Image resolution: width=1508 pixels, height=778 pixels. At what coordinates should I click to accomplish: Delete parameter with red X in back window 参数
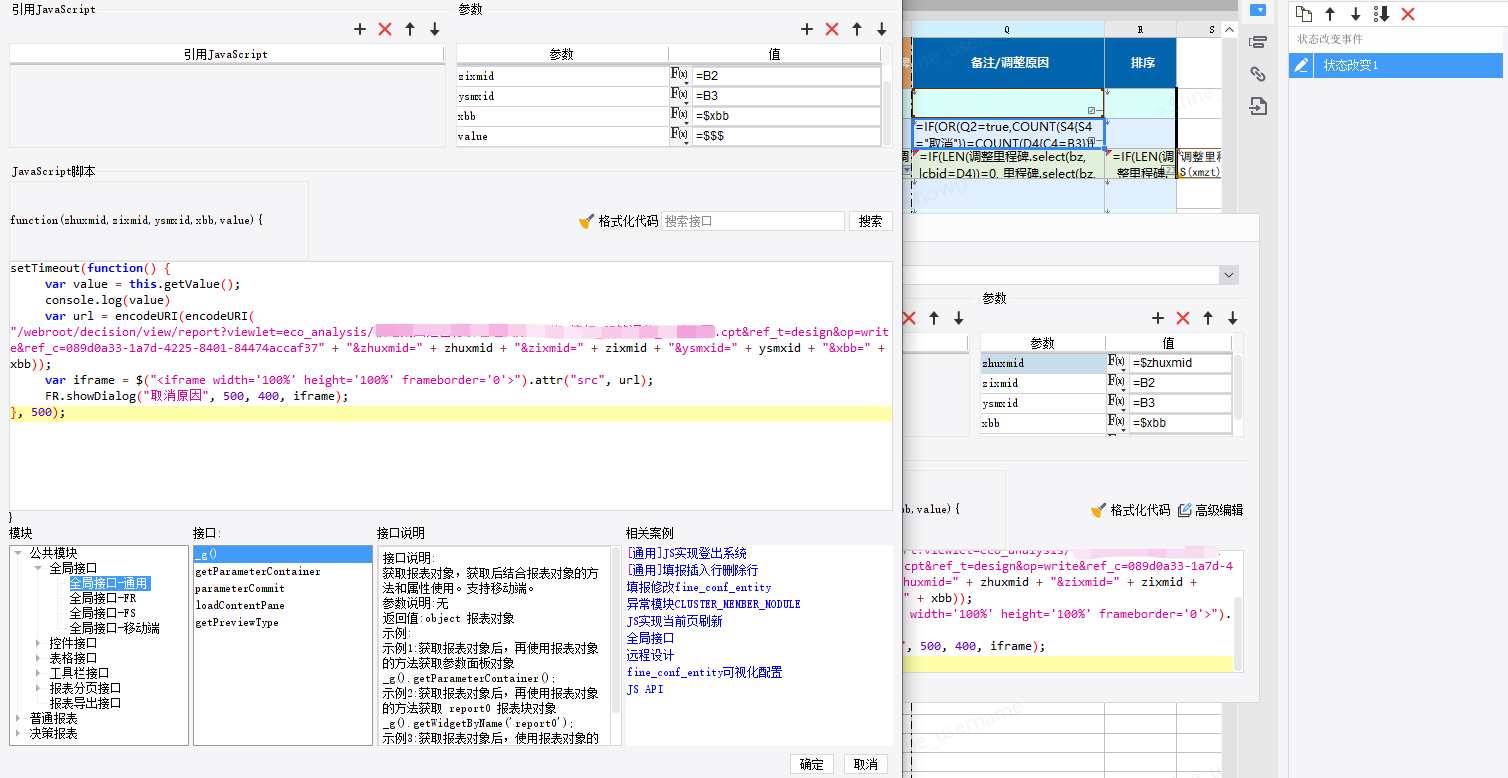1183,318
